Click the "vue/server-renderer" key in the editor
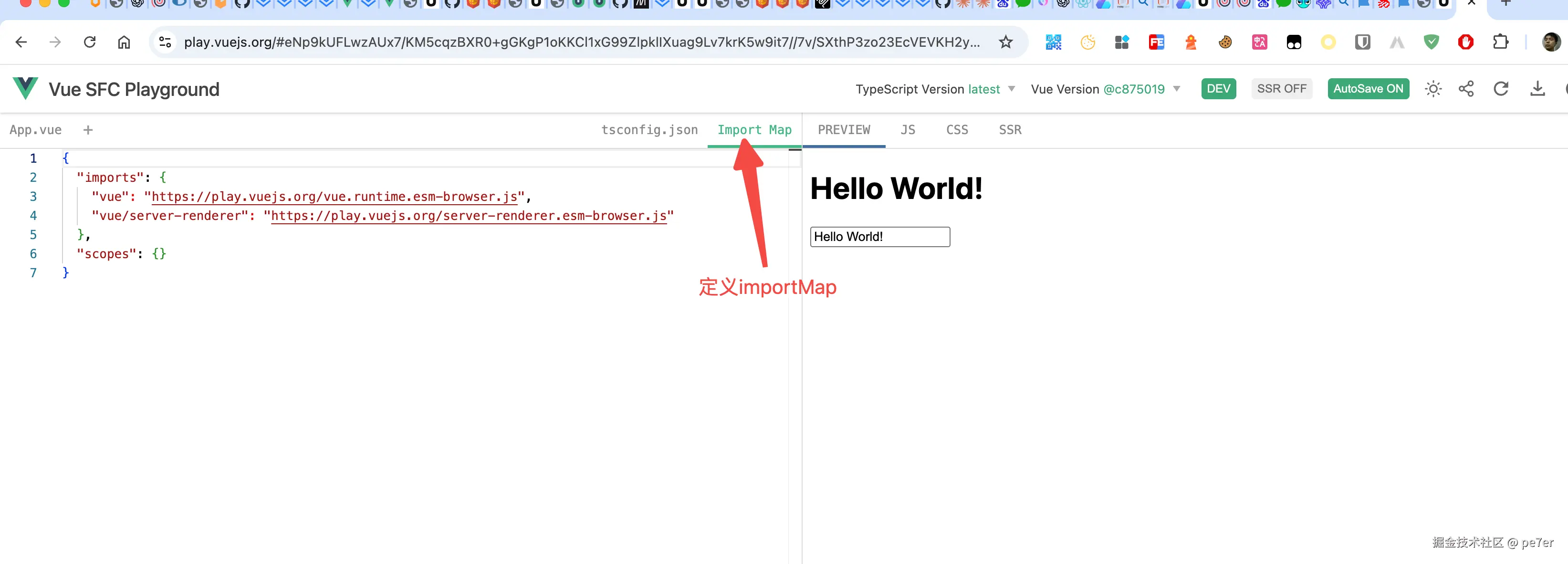 pos(170,215)
